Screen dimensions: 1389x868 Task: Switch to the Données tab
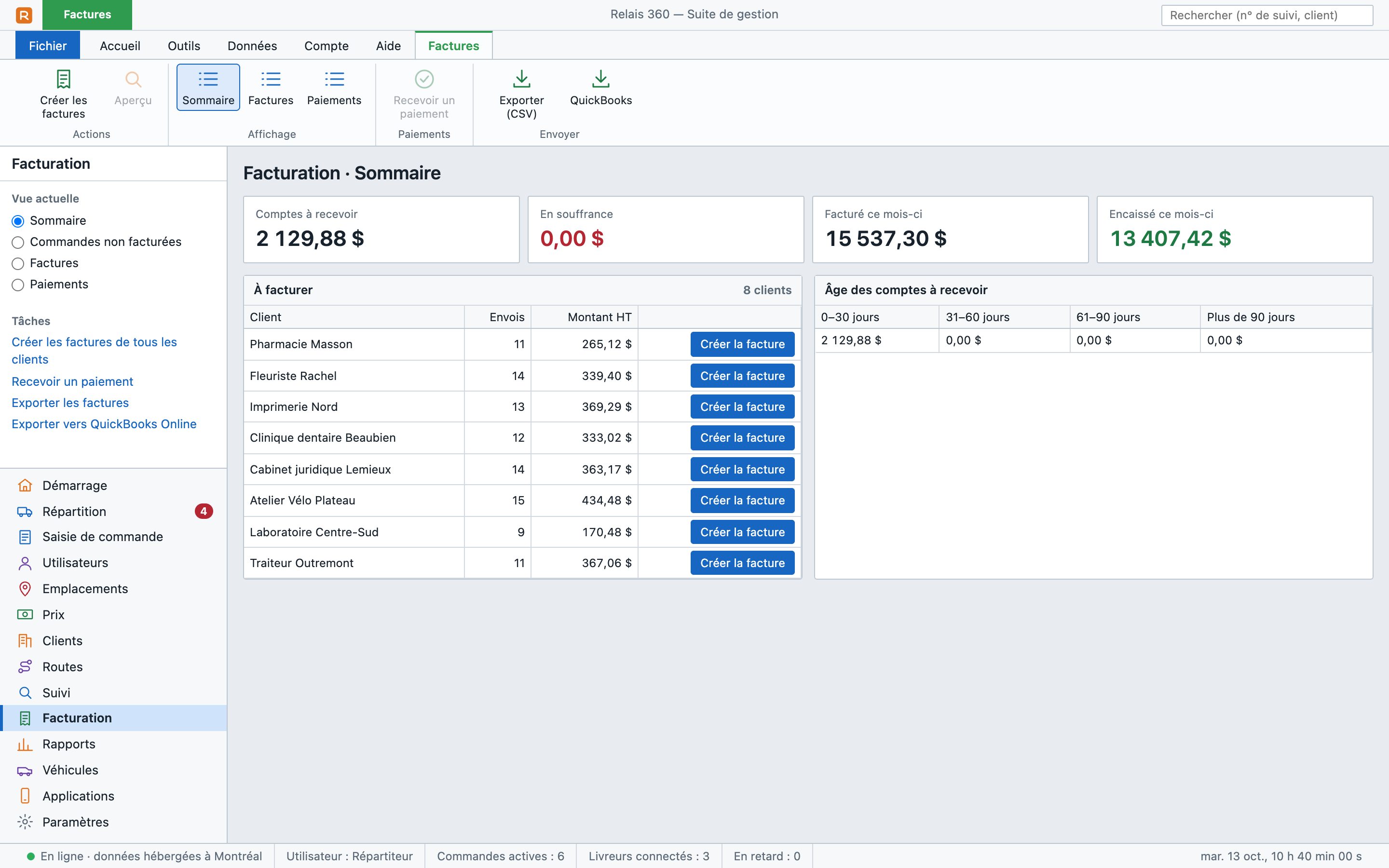pos(252,46)
